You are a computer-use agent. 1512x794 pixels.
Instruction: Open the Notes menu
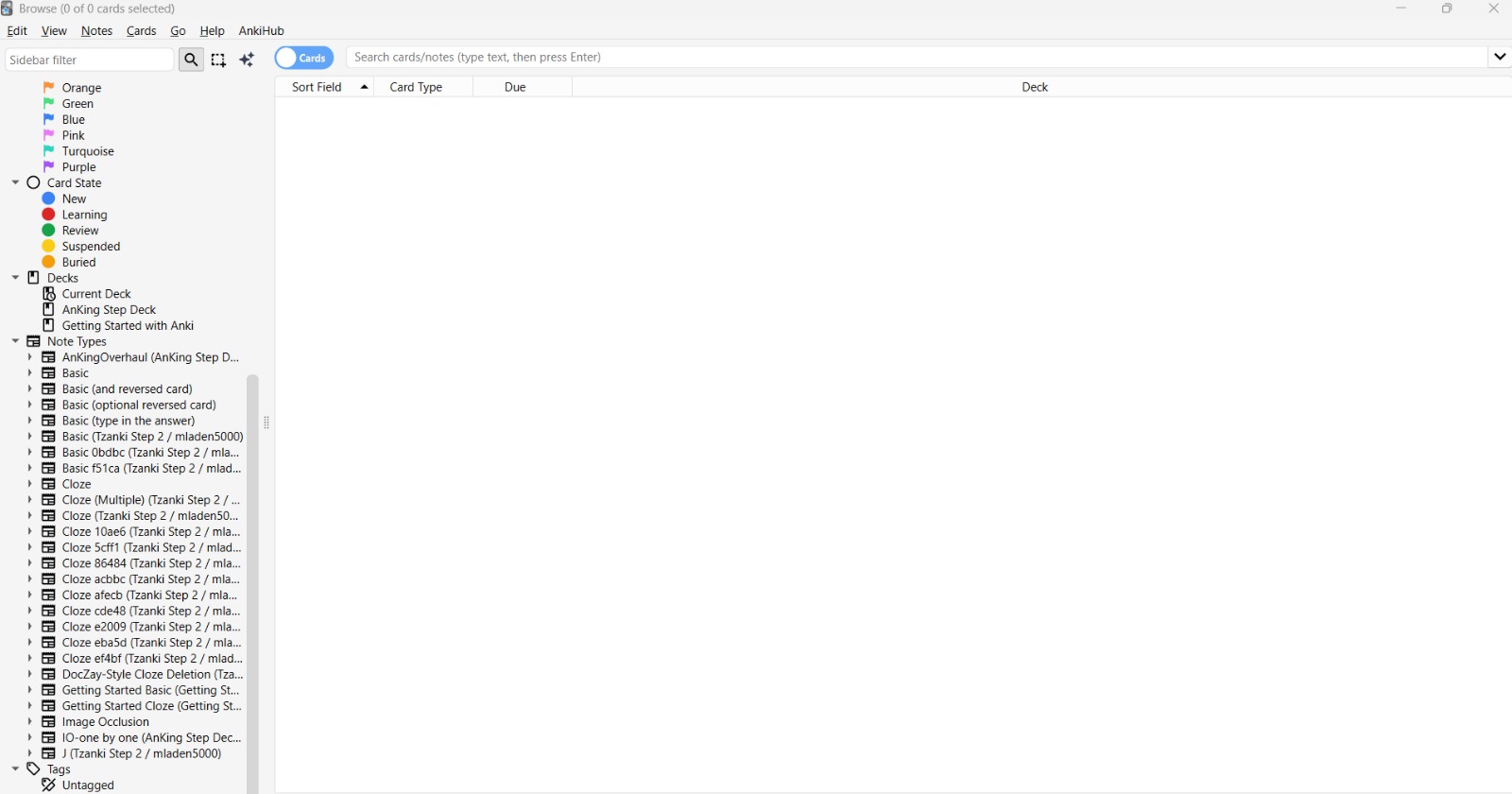click(x=96, y=31)
